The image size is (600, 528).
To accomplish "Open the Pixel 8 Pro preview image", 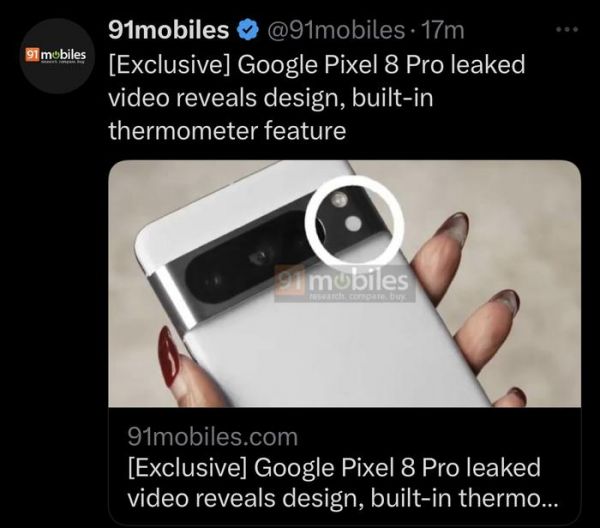I will coord(344,284).
